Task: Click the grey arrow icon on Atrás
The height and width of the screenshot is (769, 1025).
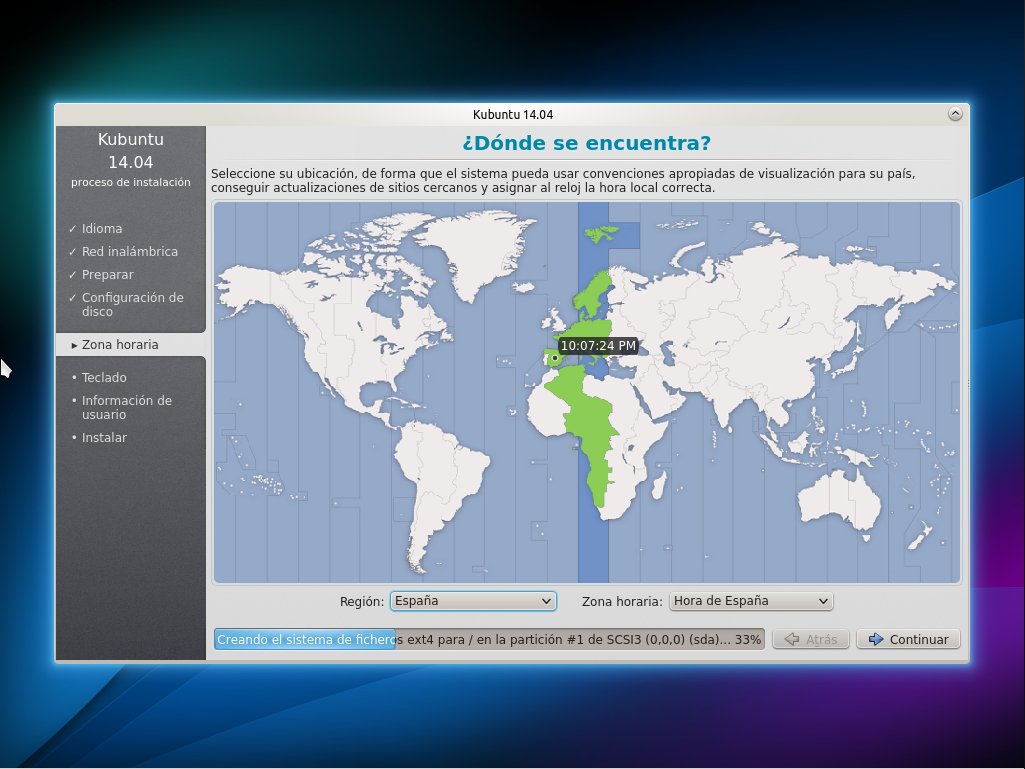Action: coord(792,639)
